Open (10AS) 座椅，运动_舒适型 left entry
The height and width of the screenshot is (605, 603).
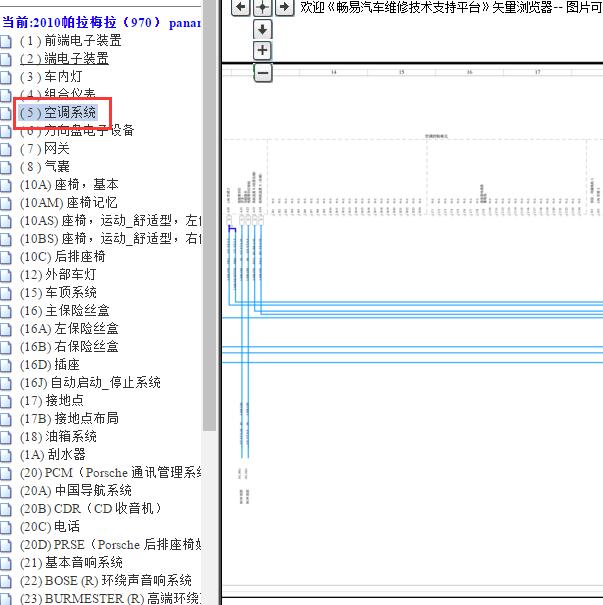pos(110,221)
